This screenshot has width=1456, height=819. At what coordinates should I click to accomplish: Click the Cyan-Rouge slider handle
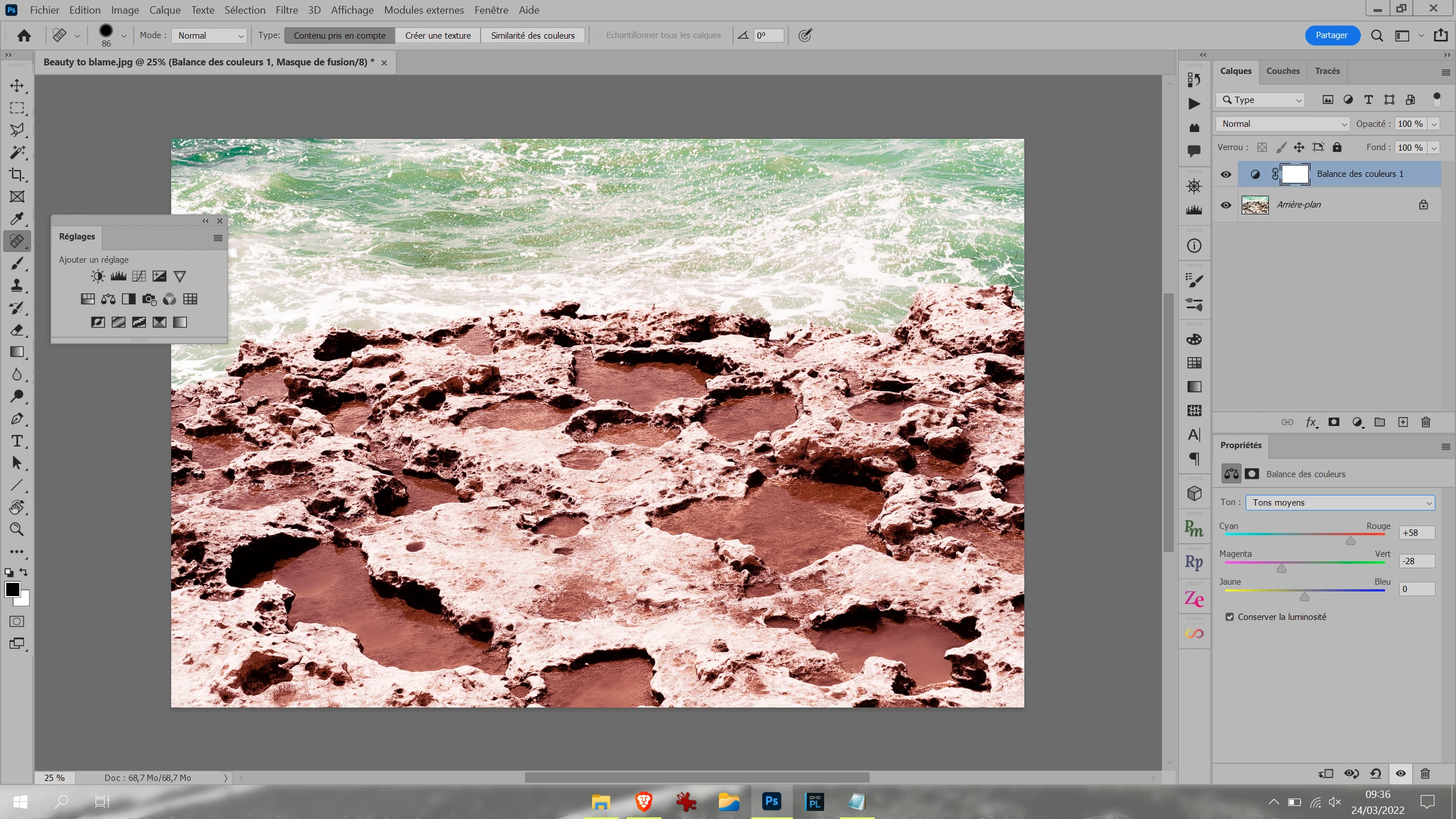click(1350, 541)
